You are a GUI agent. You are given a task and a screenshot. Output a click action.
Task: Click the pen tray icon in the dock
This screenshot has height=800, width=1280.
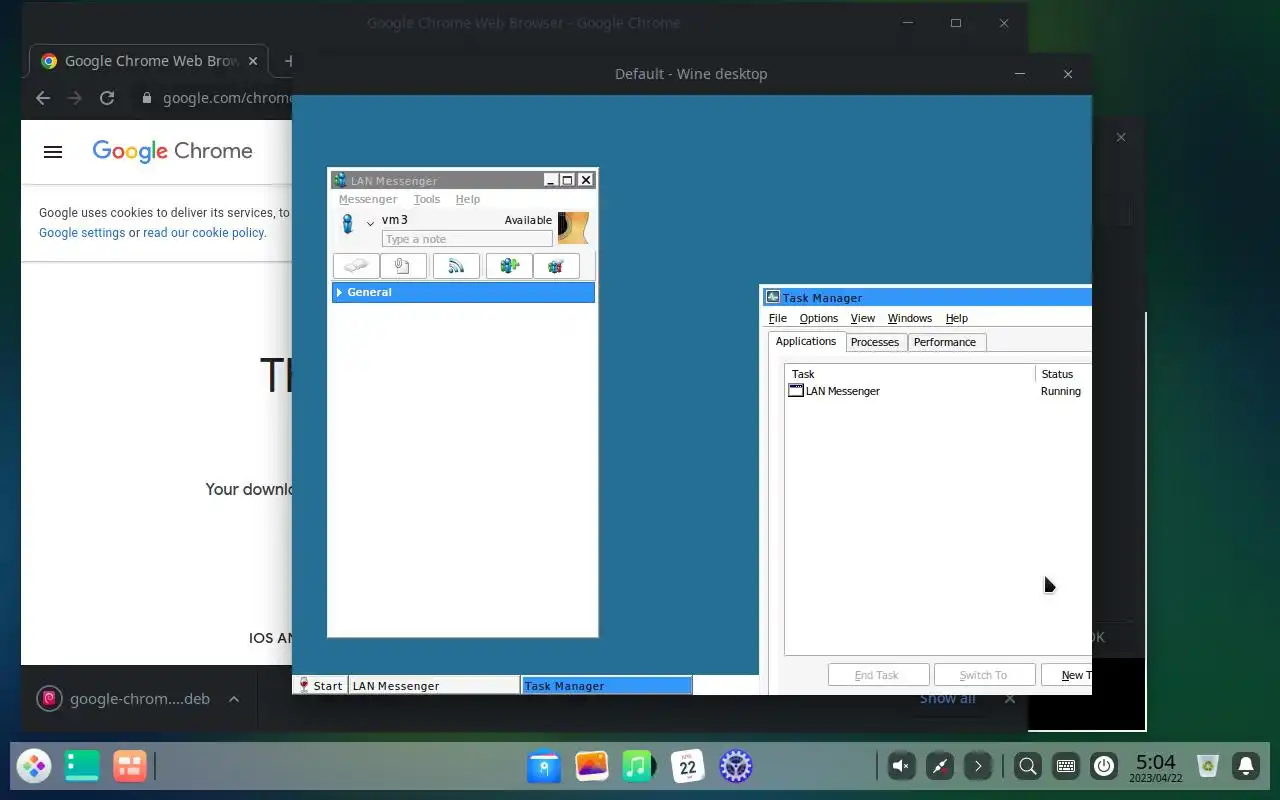[940, 766]
